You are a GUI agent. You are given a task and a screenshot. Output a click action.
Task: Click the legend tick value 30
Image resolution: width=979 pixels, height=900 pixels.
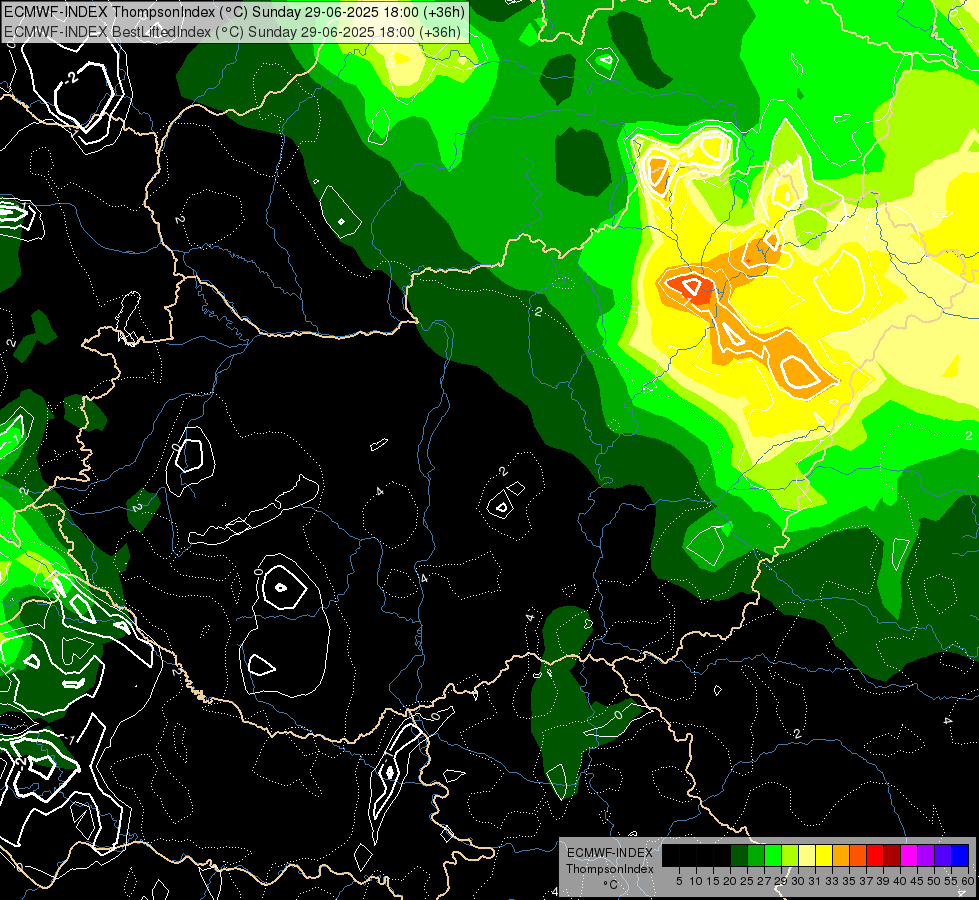(798, 881)
